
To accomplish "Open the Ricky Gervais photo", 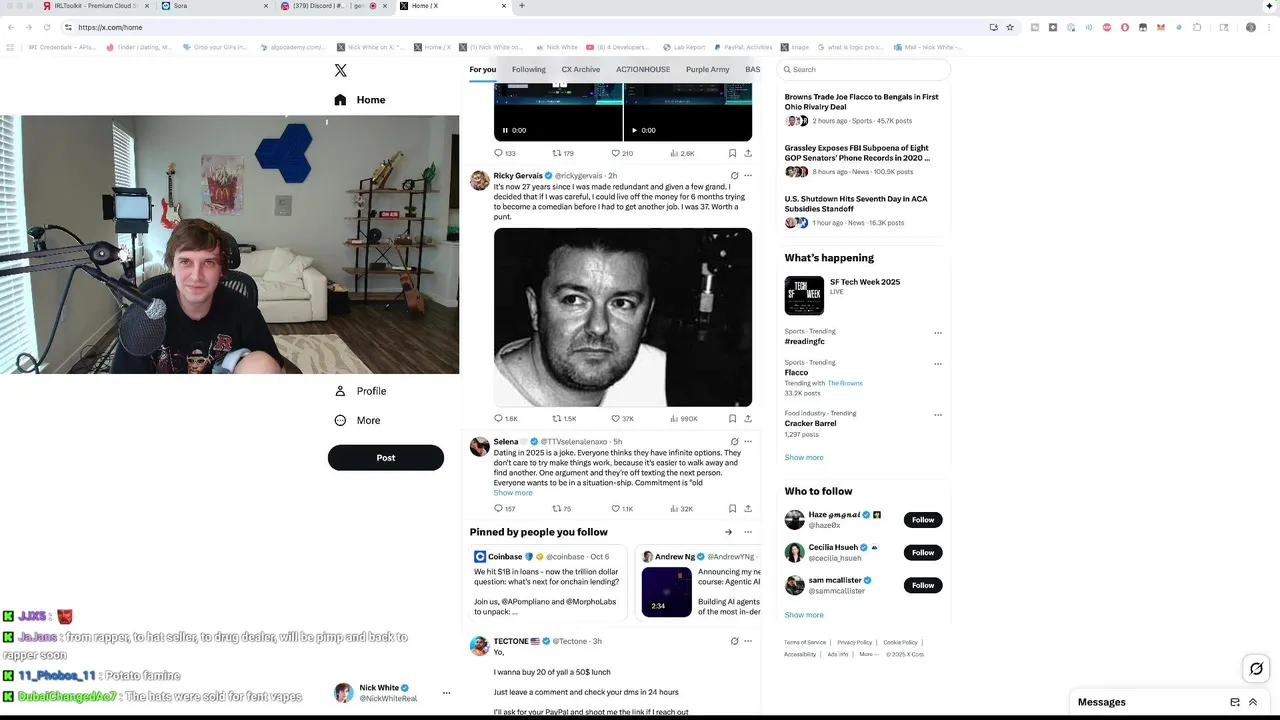I will click(623, 317).
